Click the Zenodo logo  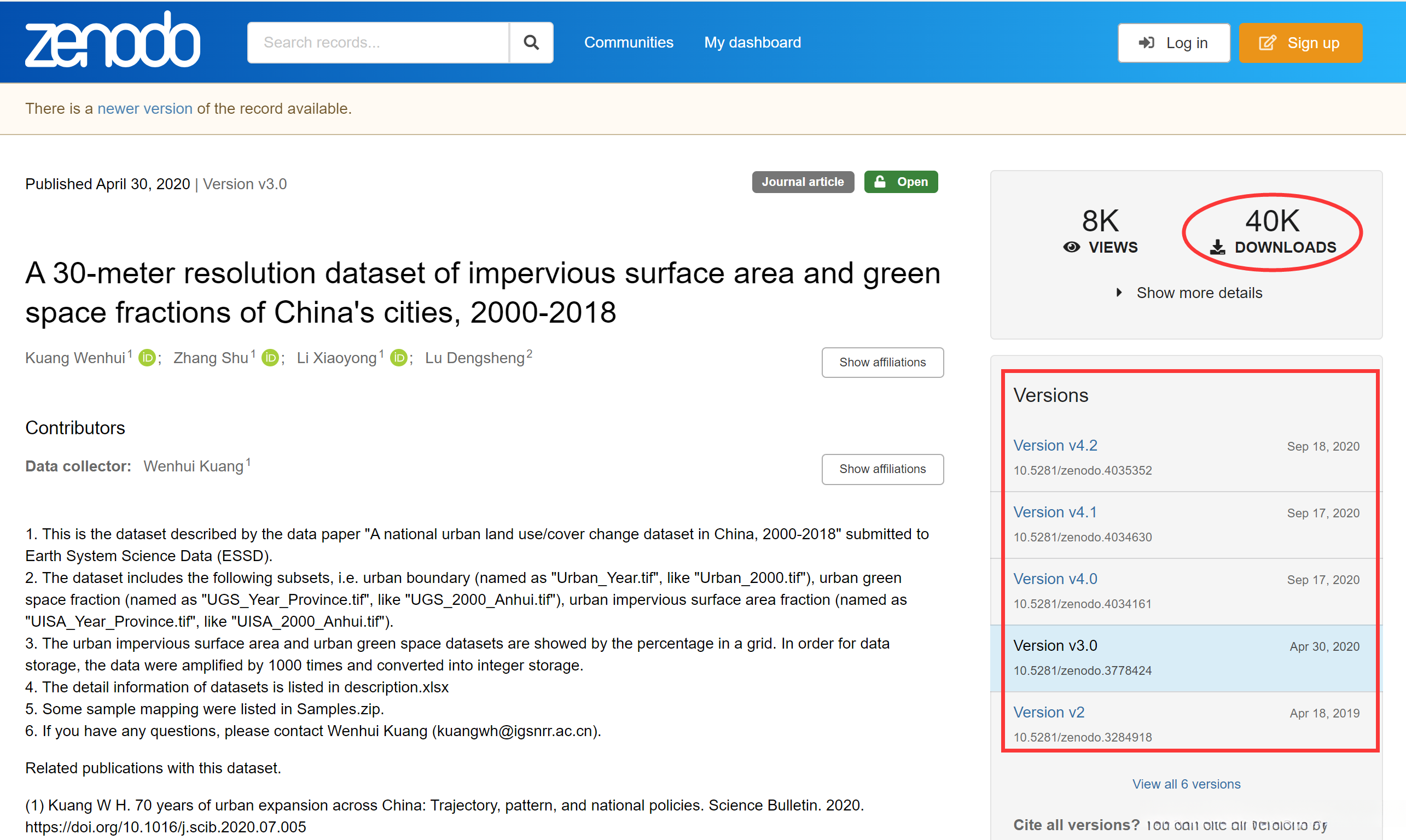tap(112, 41)
